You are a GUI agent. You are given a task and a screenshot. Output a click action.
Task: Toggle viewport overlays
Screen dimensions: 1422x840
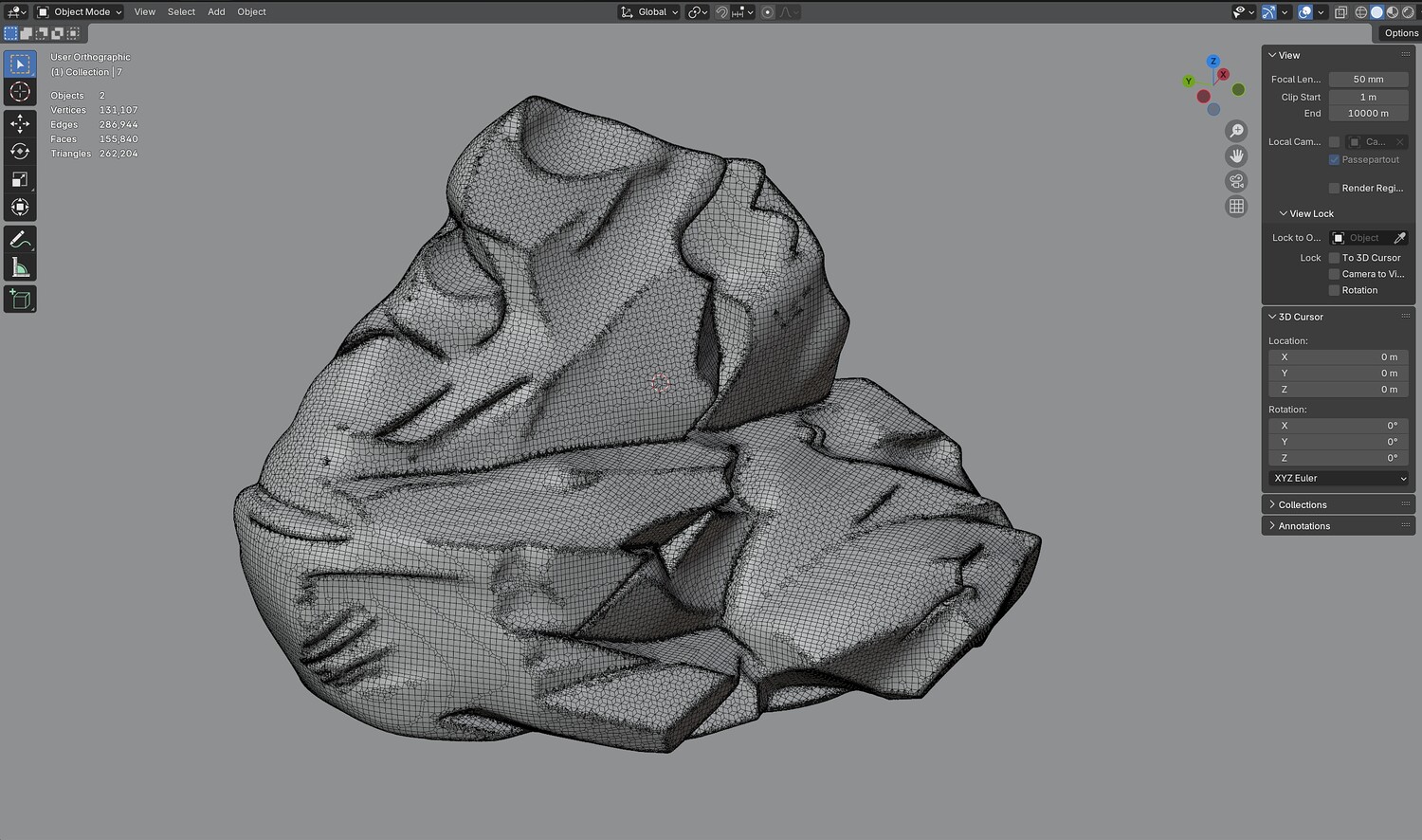[1305, 12]
